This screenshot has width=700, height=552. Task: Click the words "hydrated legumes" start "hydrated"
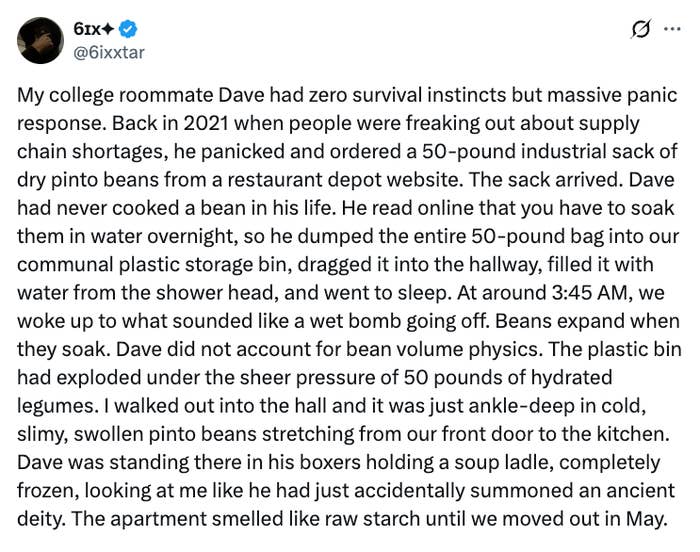coord(571,378)
